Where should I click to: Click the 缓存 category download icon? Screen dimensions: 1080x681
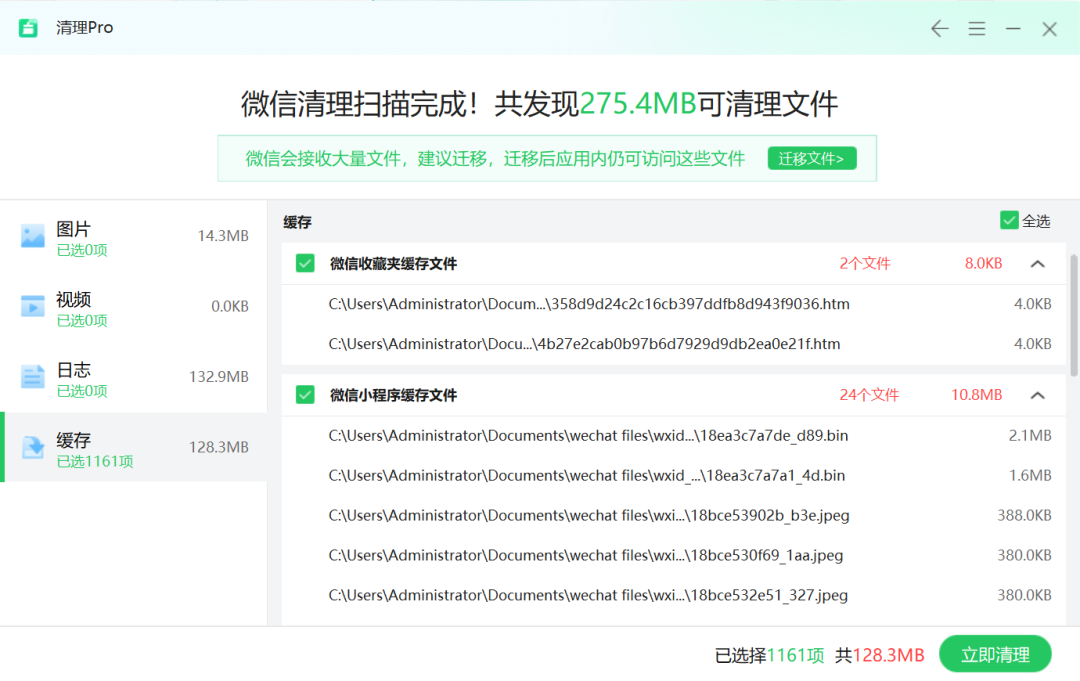tap(32, 448)
